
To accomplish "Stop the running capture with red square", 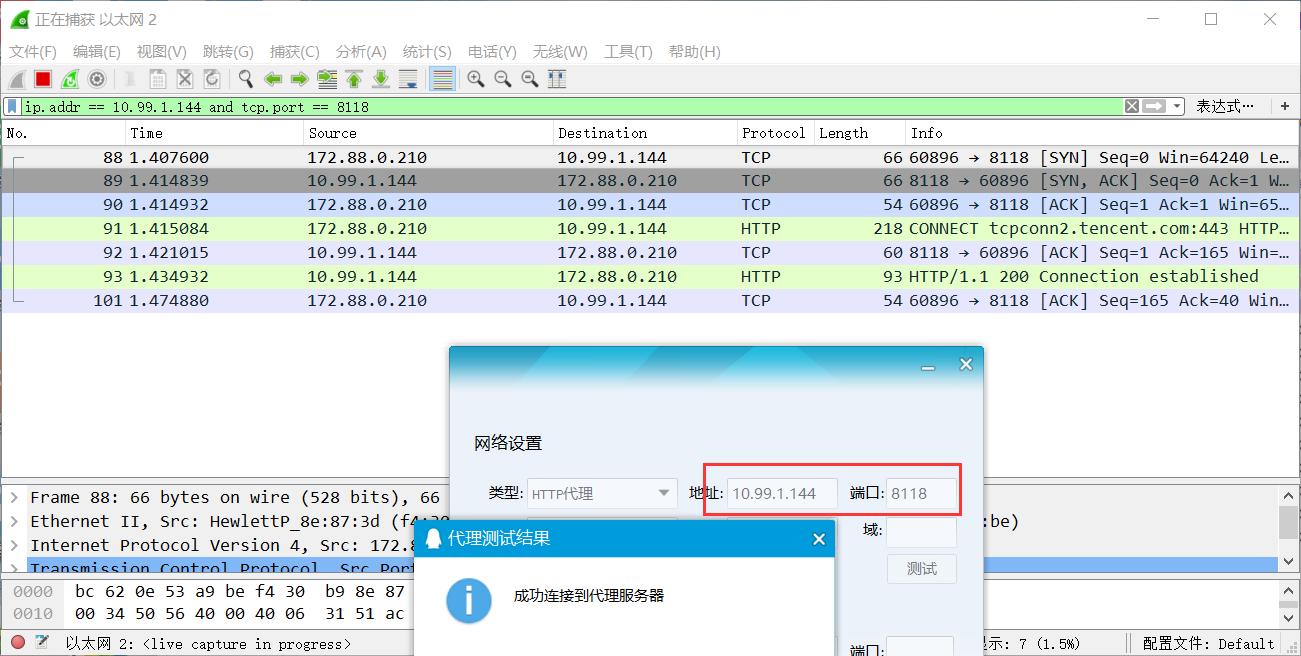I will 43,79.
